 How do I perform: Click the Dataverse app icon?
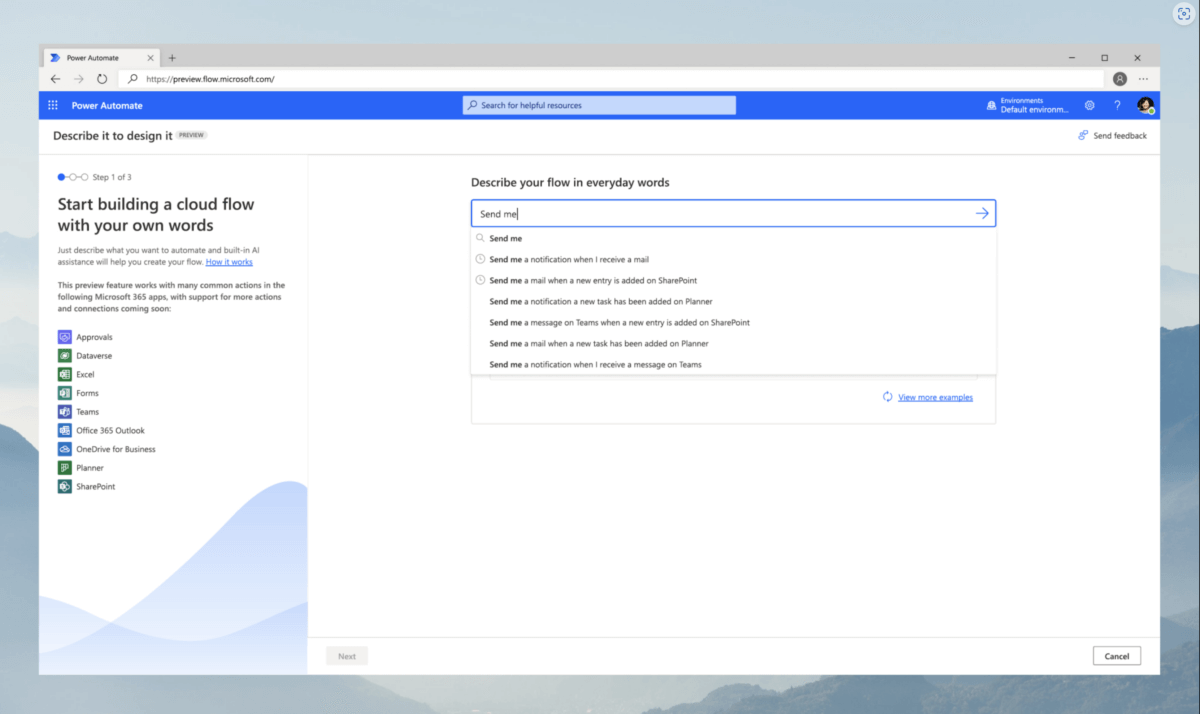click(x=65, y=355)
